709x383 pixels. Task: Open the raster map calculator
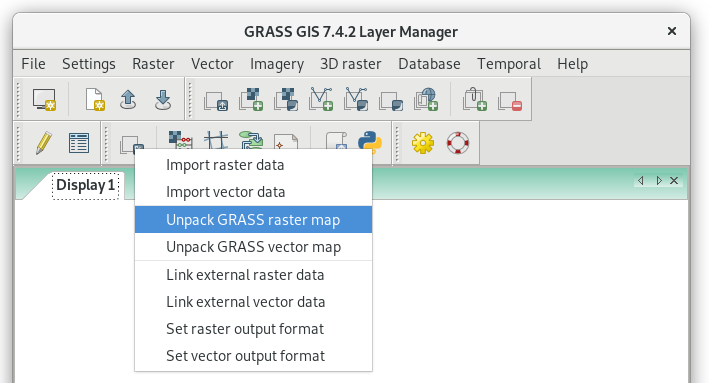coord(180,140)
